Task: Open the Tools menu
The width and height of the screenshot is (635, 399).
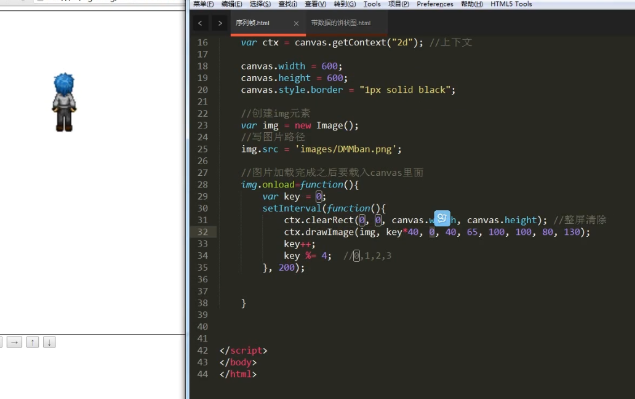Action: [372, 4]
